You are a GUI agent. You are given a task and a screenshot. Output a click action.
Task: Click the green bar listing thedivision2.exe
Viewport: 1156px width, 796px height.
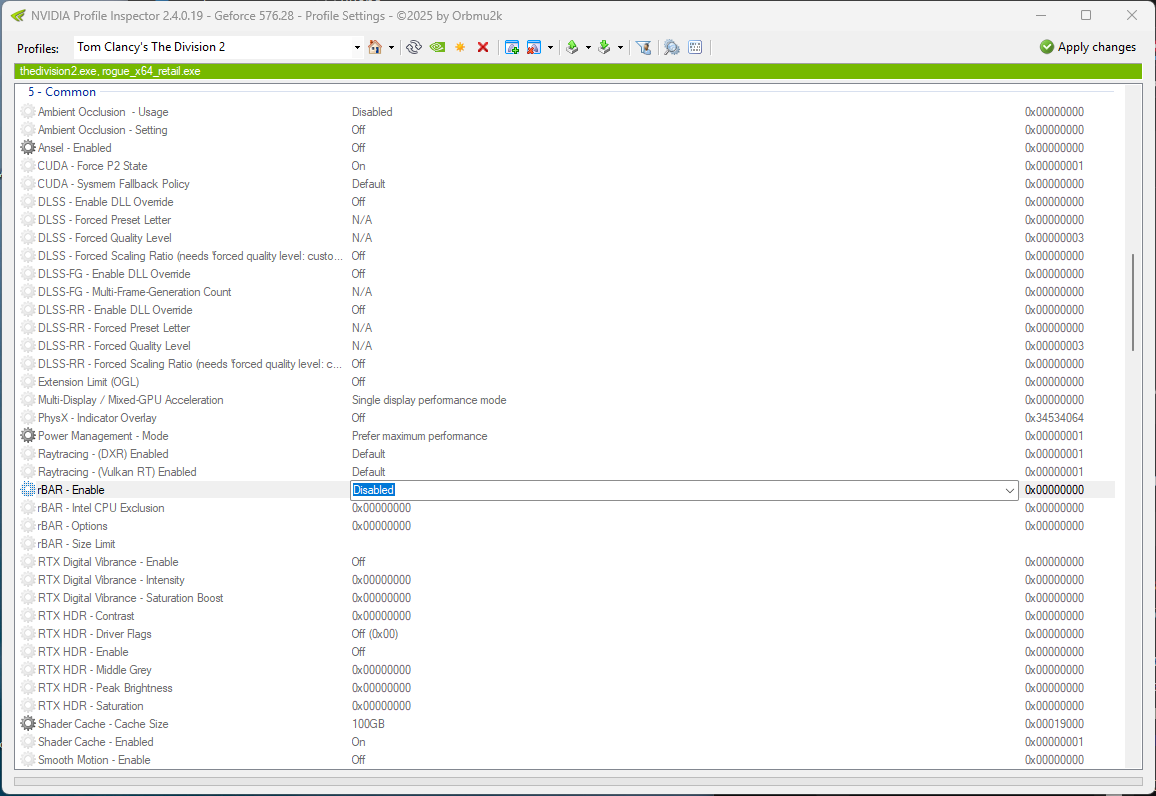click(x=577, y=71)
